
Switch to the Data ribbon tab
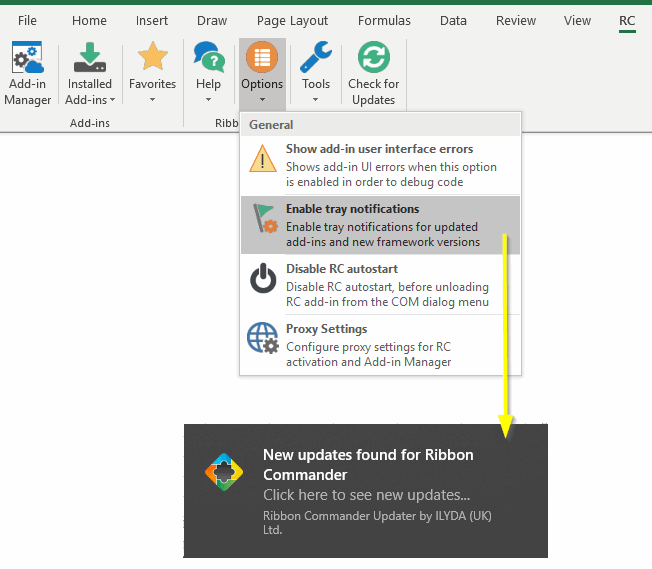453,20
